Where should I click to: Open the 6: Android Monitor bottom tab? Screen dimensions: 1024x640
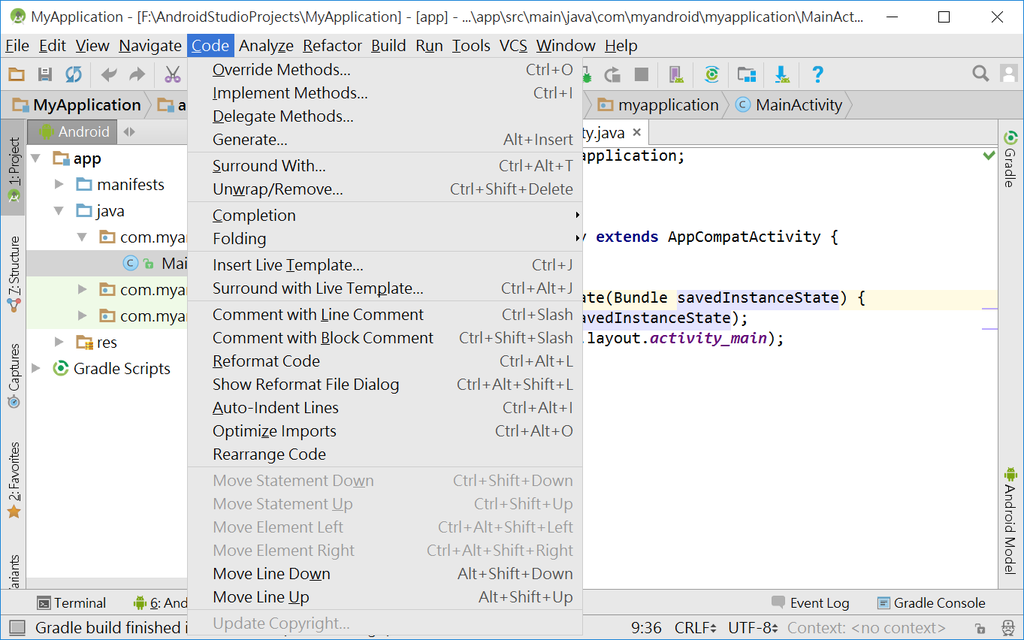[160, 603]
